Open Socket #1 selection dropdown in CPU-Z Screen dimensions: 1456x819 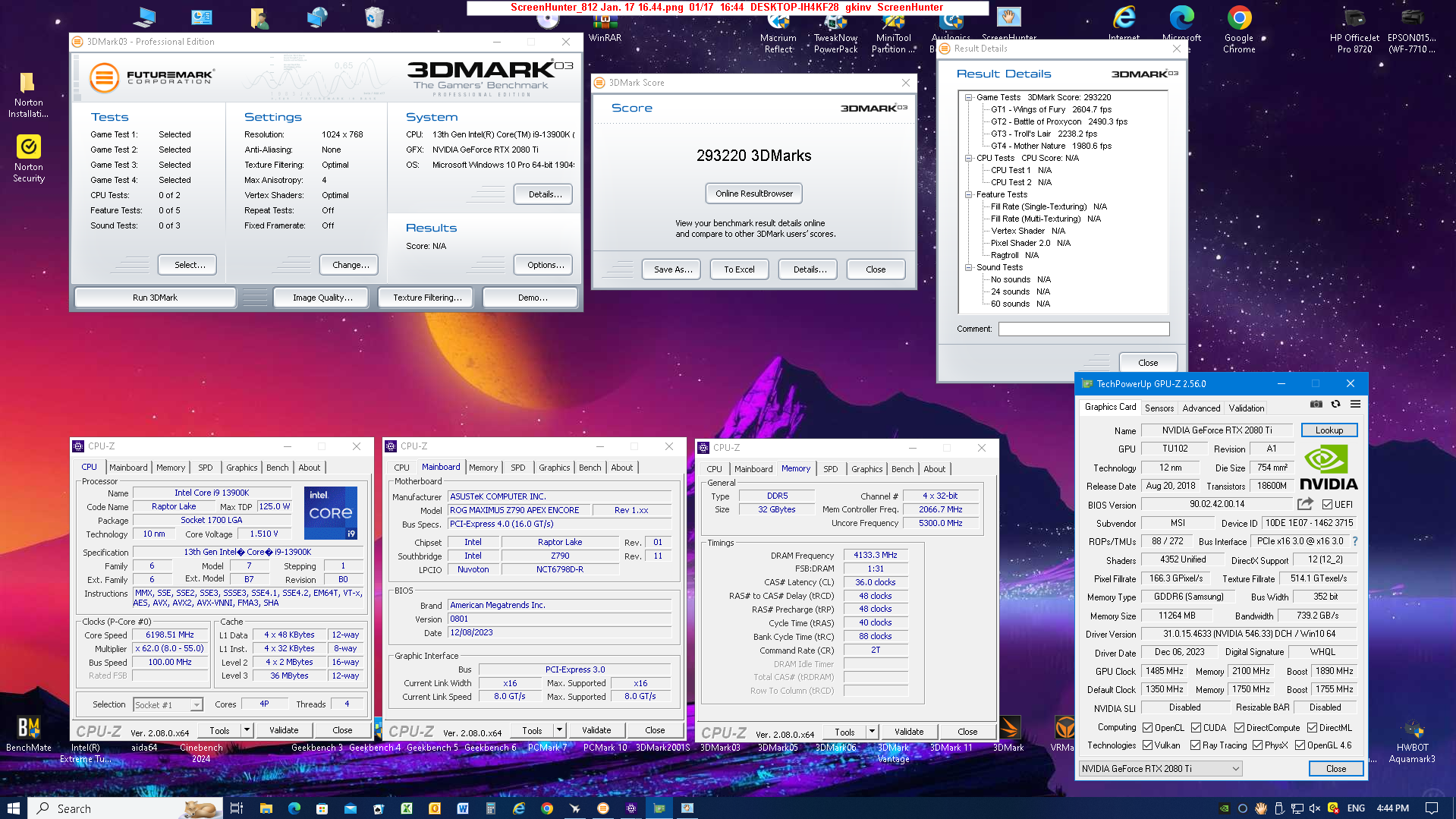coord(168,704)
